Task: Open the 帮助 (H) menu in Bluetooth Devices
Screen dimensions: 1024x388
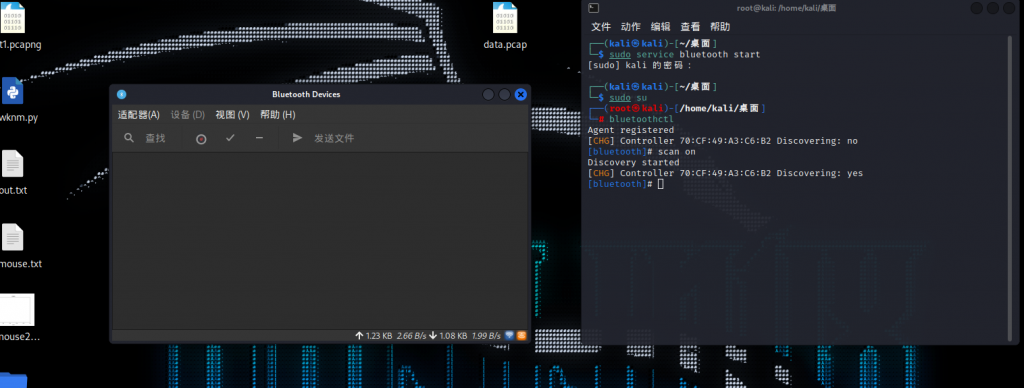Action: 278,115
